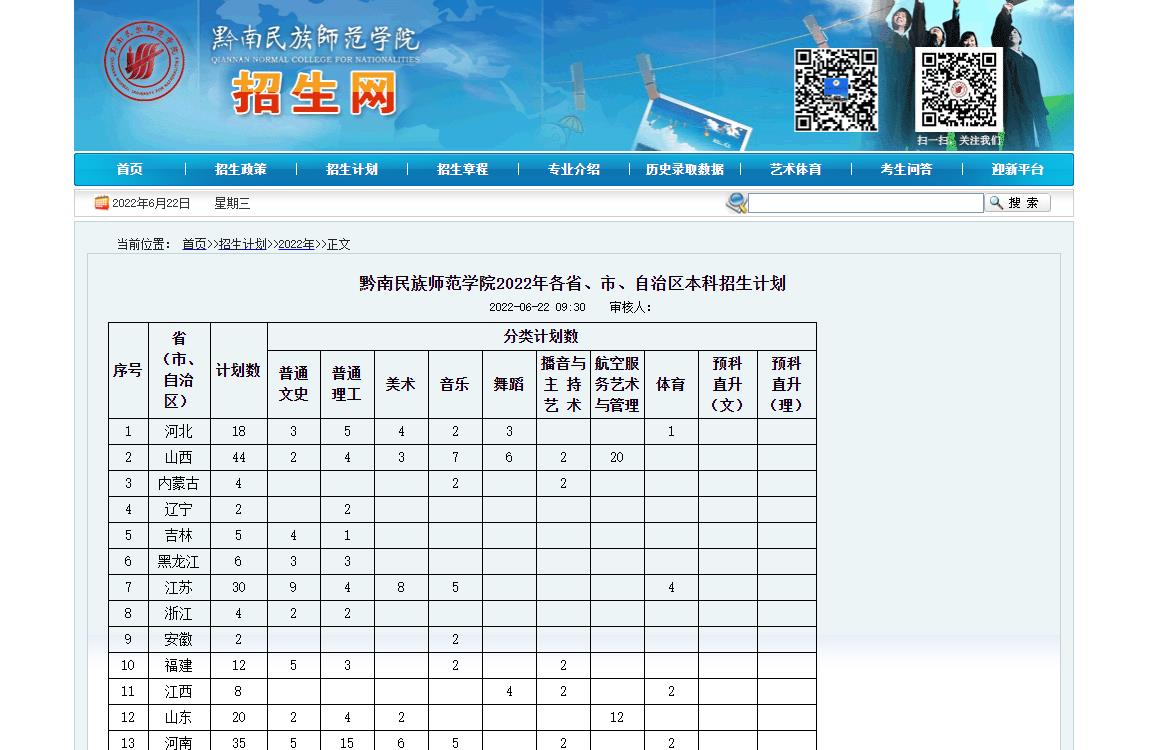Image resolution: width=1150 pixels, height=750 pixels.
Task: Click the publish time 2022-06-22 09:30
Action: pyautogui.click(x=537, y=307)
